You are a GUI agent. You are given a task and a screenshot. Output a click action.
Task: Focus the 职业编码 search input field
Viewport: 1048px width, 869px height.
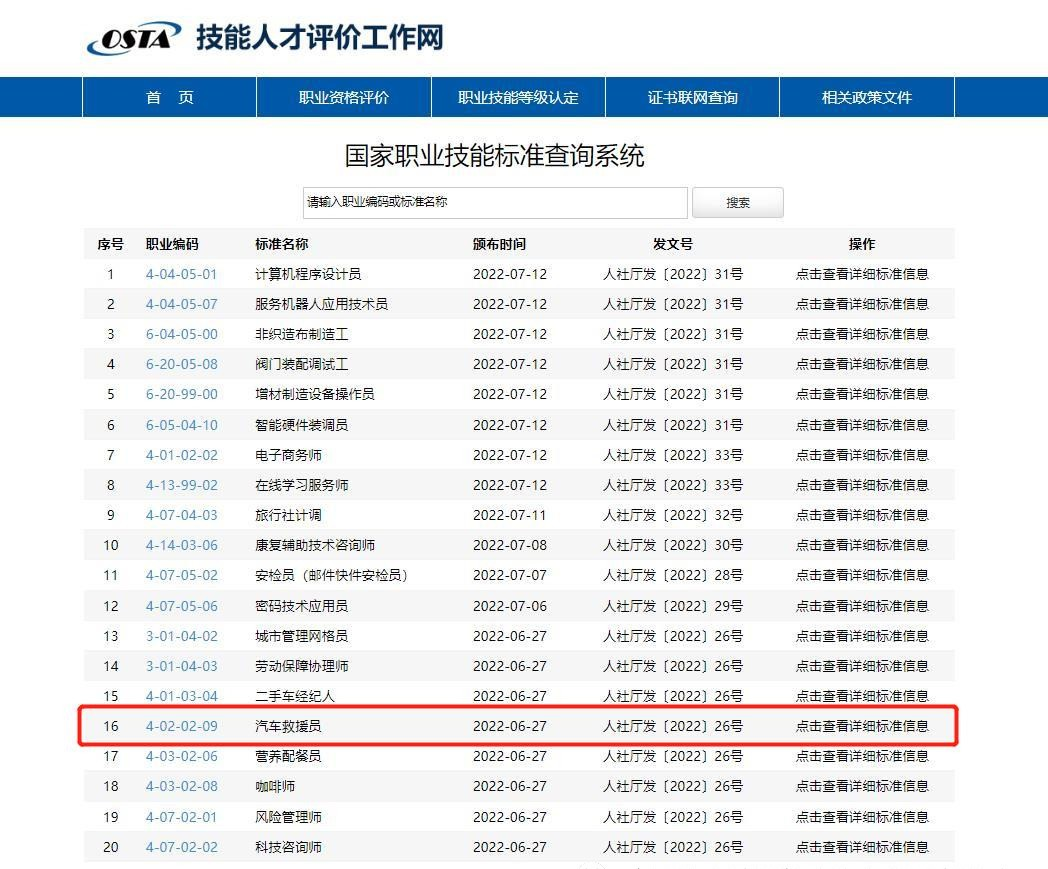point(495,202)
